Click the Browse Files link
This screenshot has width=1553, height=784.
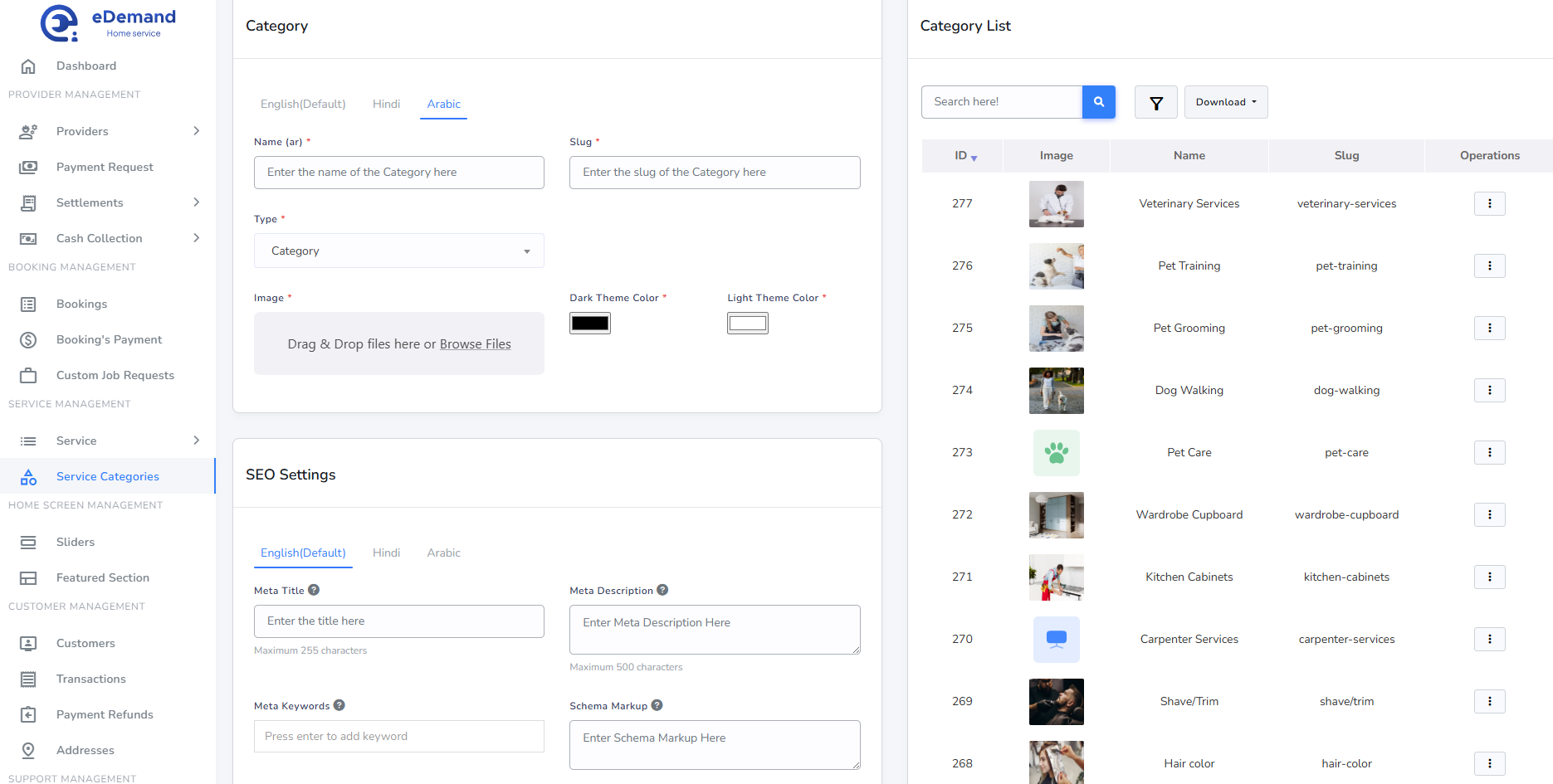475,344
